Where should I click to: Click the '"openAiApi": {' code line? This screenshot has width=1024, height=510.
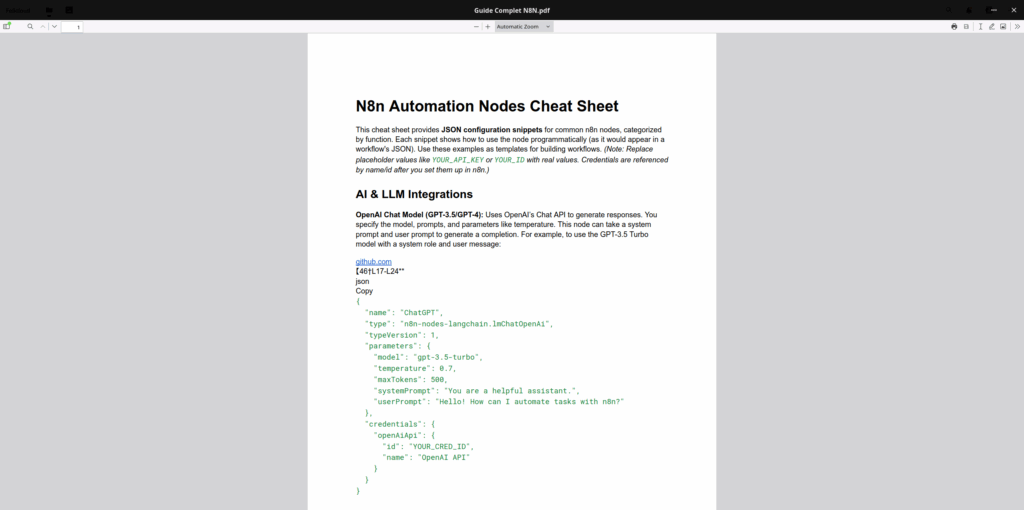click(x=404, y=436)
